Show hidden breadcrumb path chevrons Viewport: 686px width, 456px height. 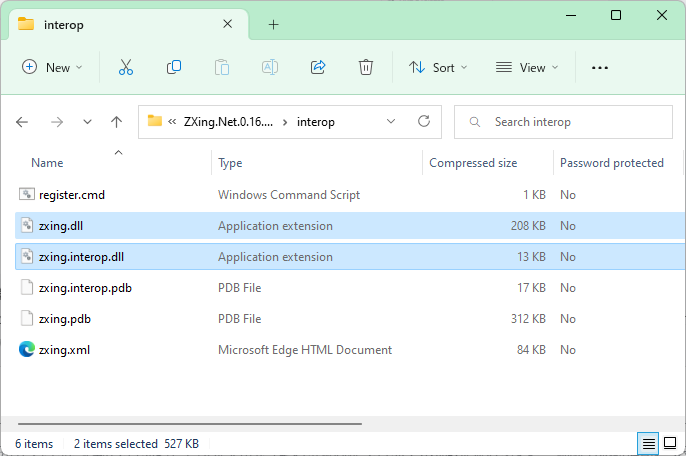coord(172,122)
